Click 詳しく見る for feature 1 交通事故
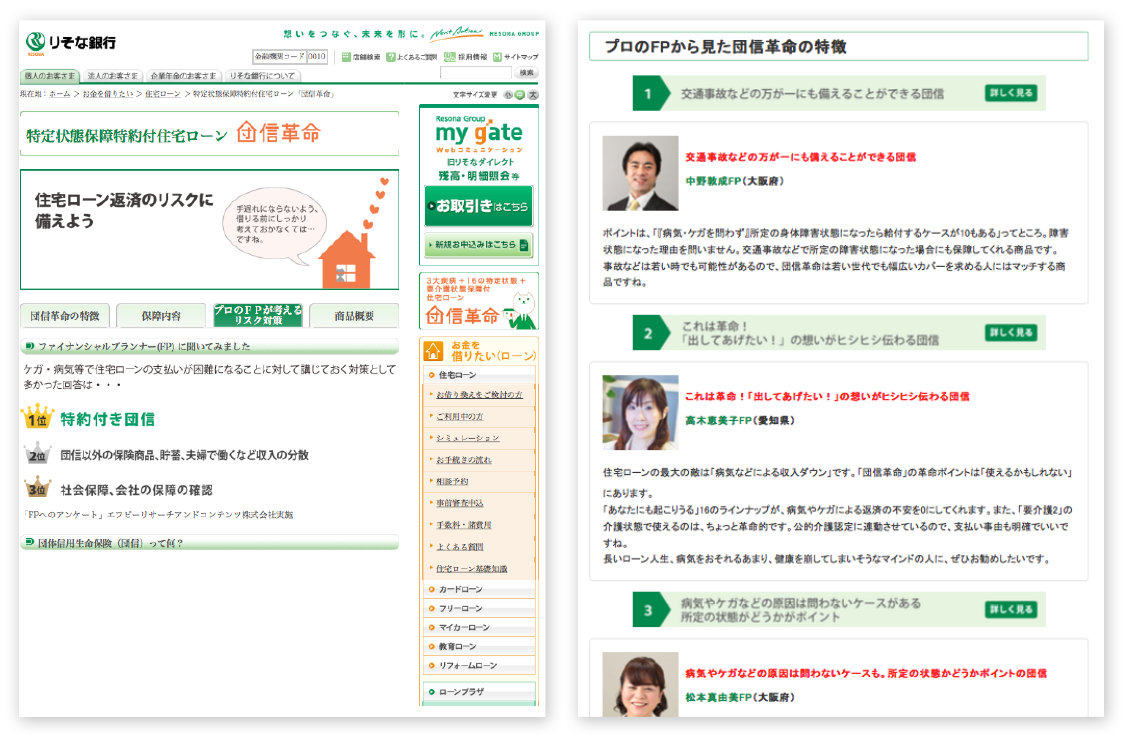The image size is (1126, 737). [x=1010, y=93]
